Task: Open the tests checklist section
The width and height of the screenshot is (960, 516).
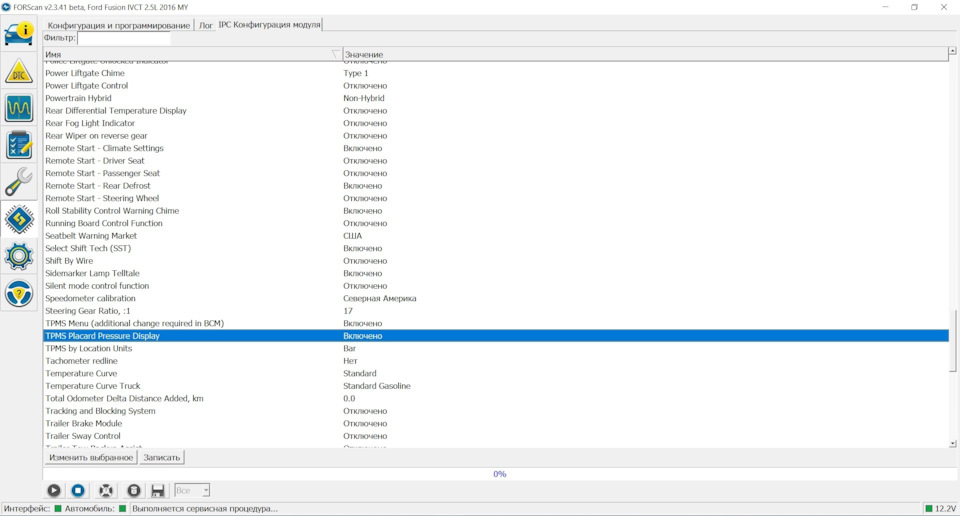Action: tap(19, 146)
